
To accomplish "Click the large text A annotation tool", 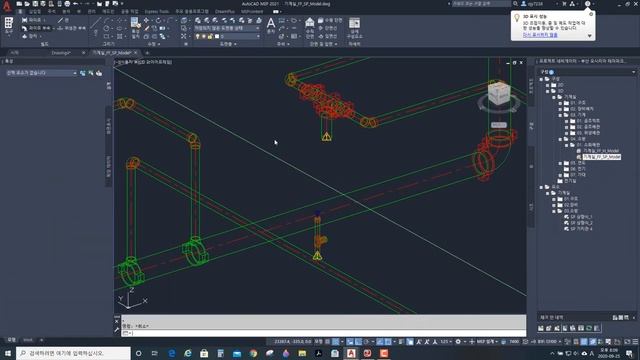I will coord(271,23).
